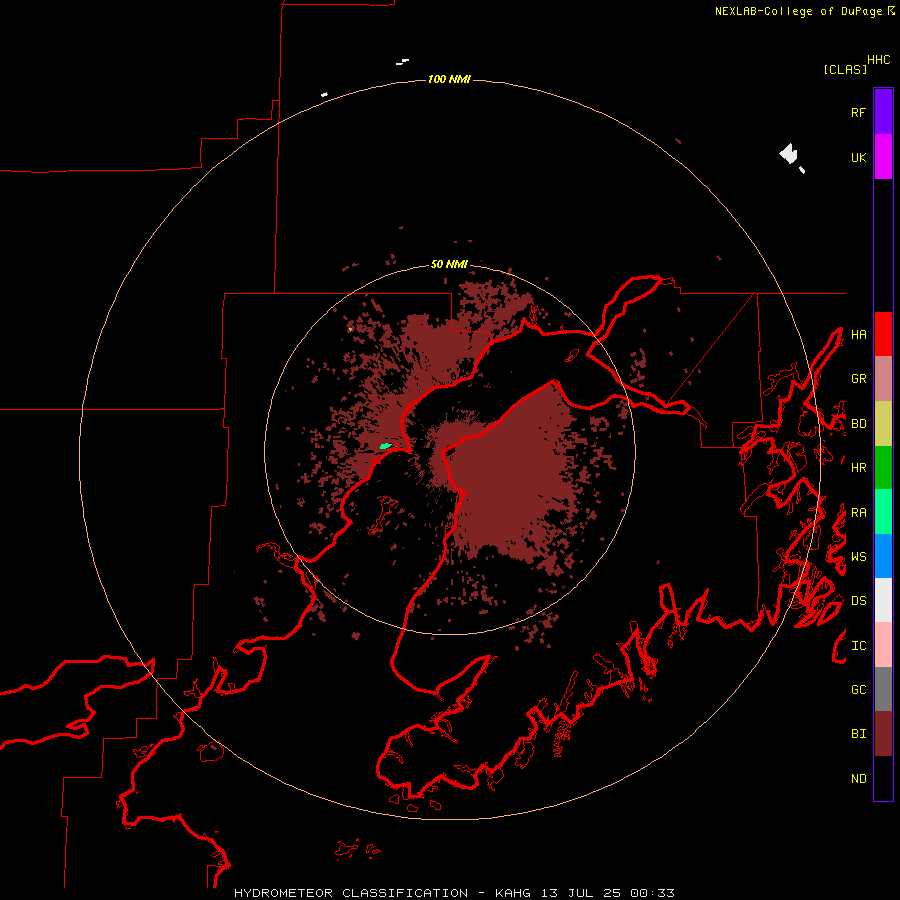Click the HA red legend swatch
Screen dimensions: 900x900
tap(883, 334)
